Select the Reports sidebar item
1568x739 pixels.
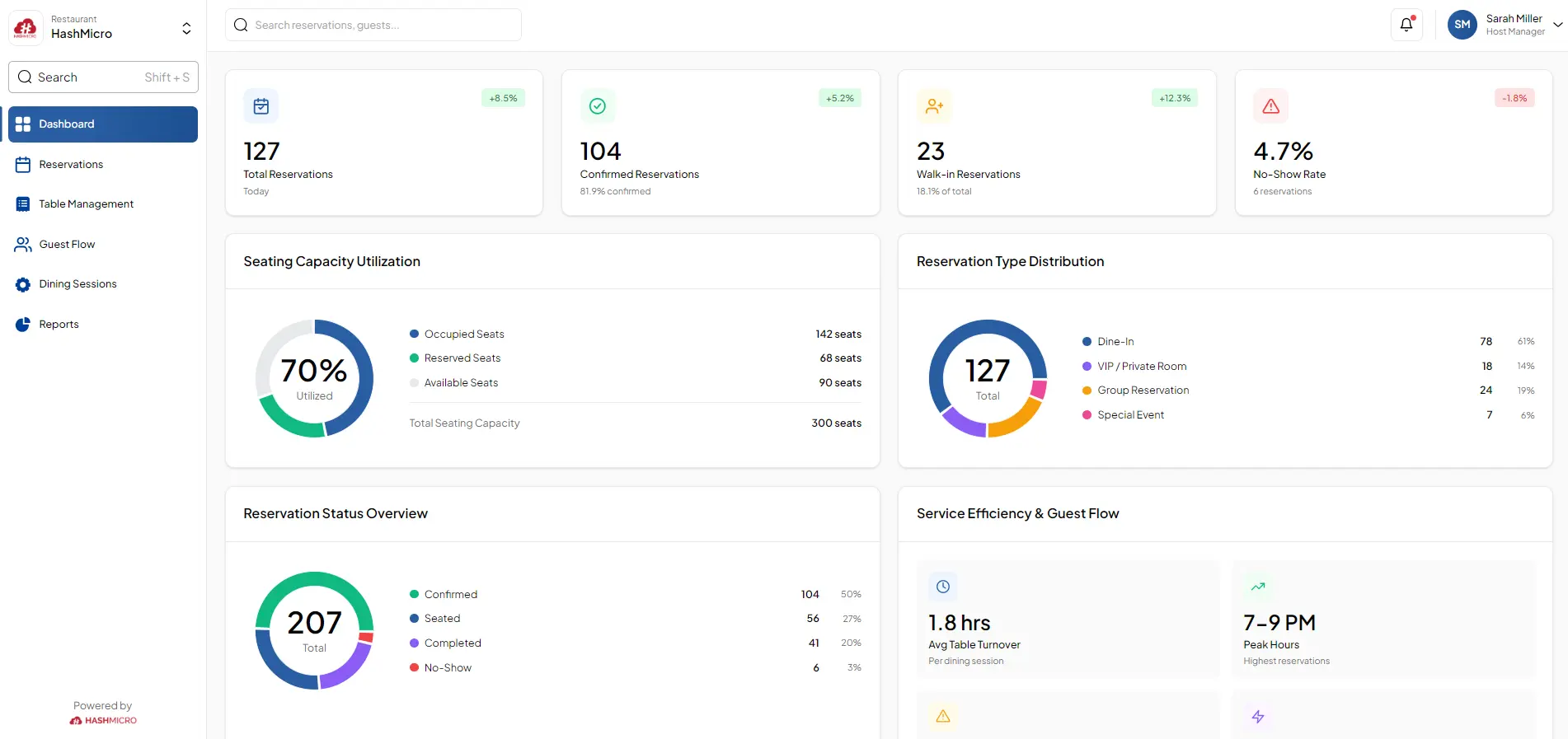(x=59, y=325)
